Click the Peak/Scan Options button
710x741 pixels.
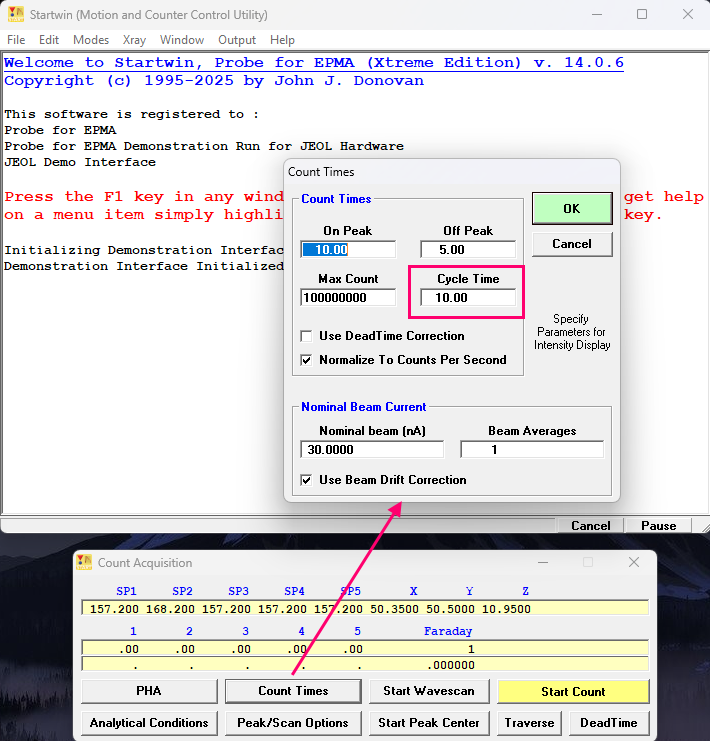(292, 723)
